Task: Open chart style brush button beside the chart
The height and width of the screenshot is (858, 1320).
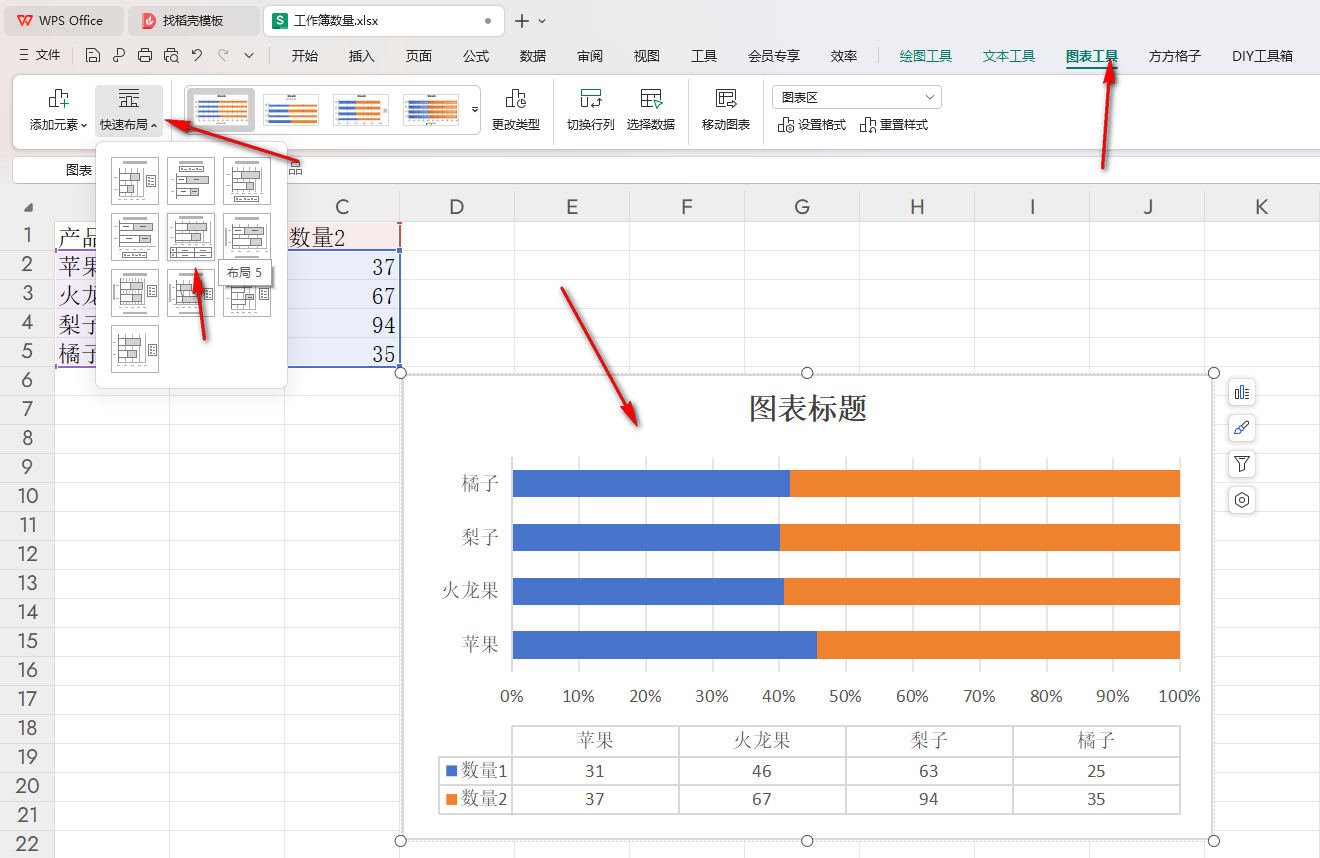Action: [1242, 428]
